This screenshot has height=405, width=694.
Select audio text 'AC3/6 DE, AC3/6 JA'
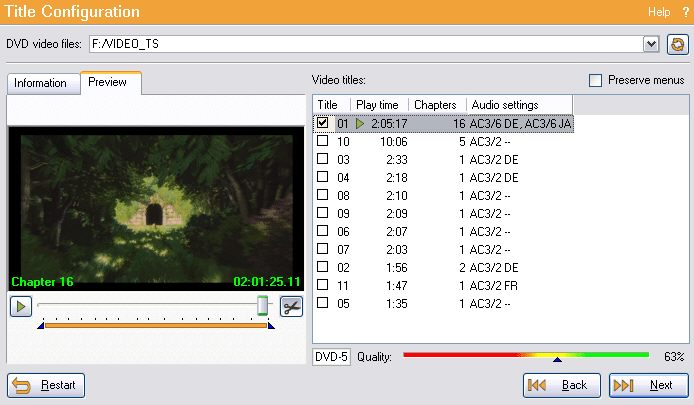(x=520, y=123)
